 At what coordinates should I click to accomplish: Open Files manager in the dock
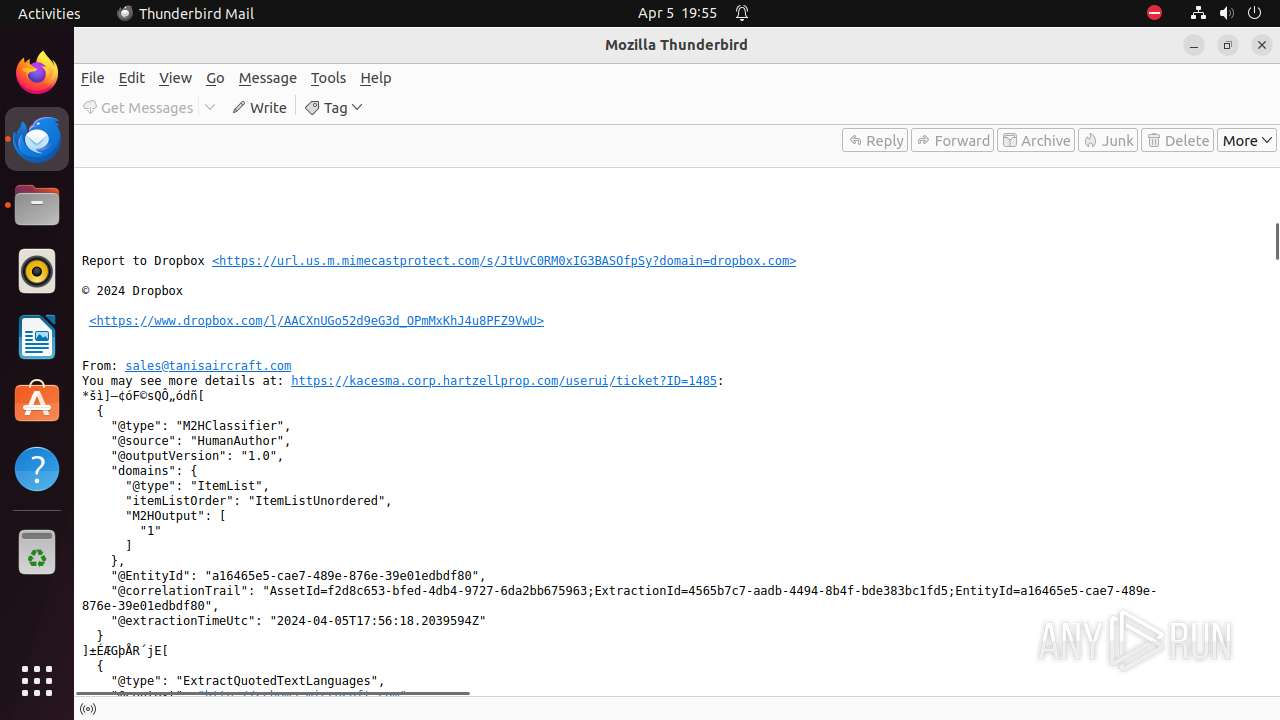[37, 205]
